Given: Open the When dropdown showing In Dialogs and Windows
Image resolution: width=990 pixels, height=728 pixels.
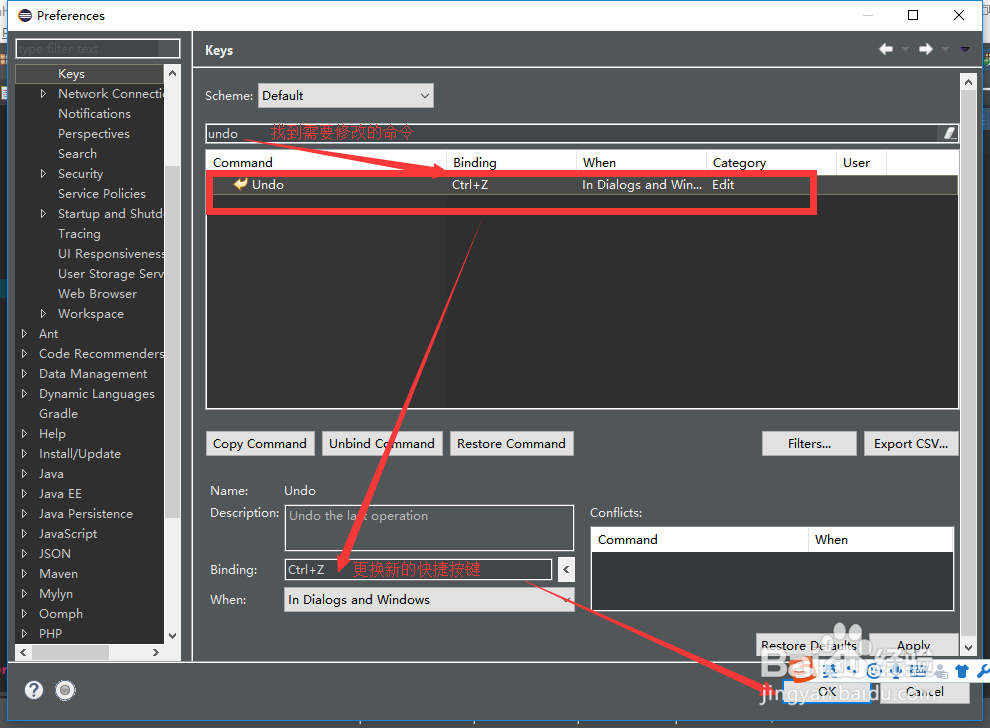Looking at the screenshot, I should point(429,600).
